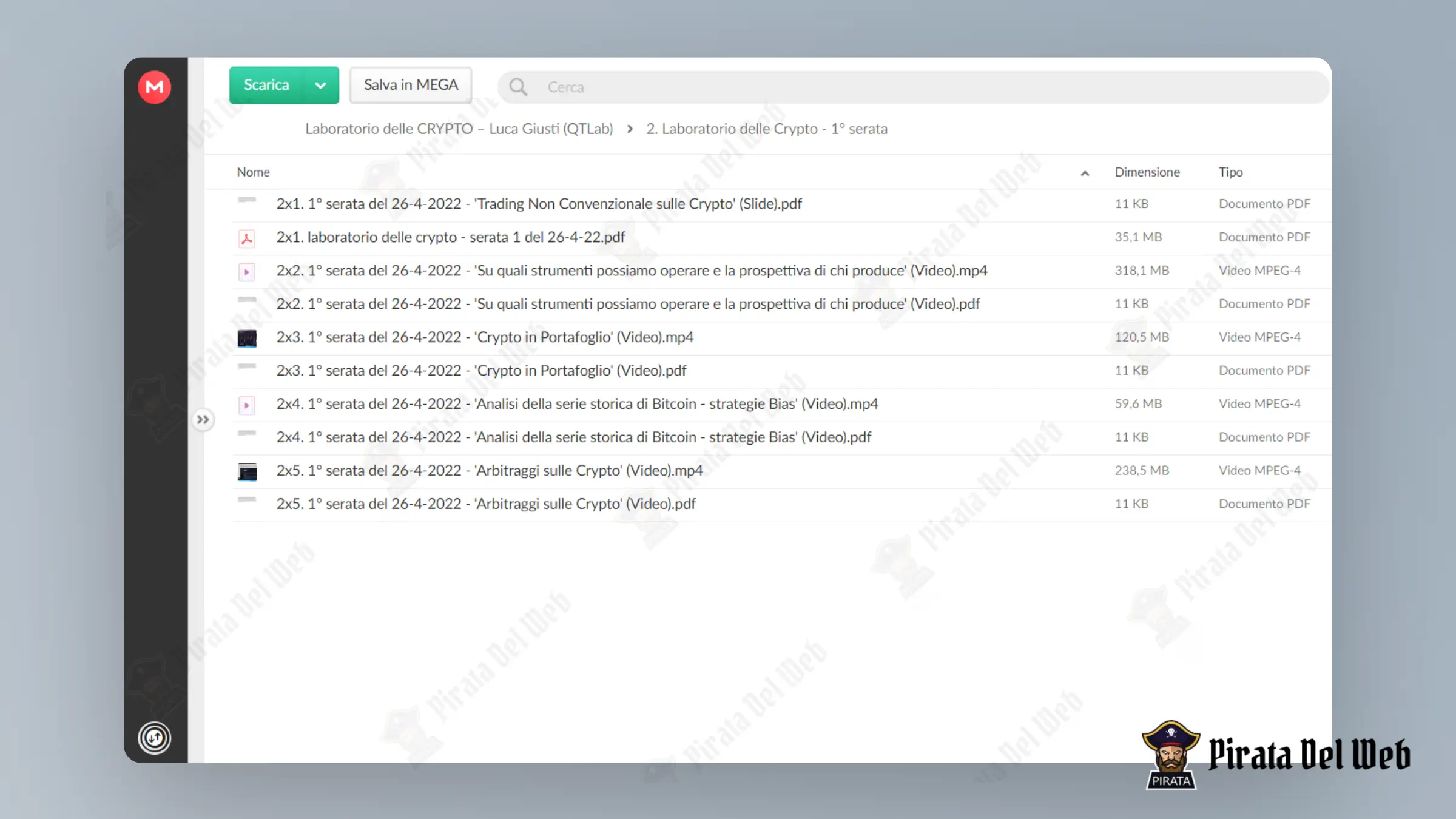1456x819 pixels.
Task: Select the "'Arbitraggi sulle Crypto' (Video).pdf" file name
Action: tap(486, 504)
